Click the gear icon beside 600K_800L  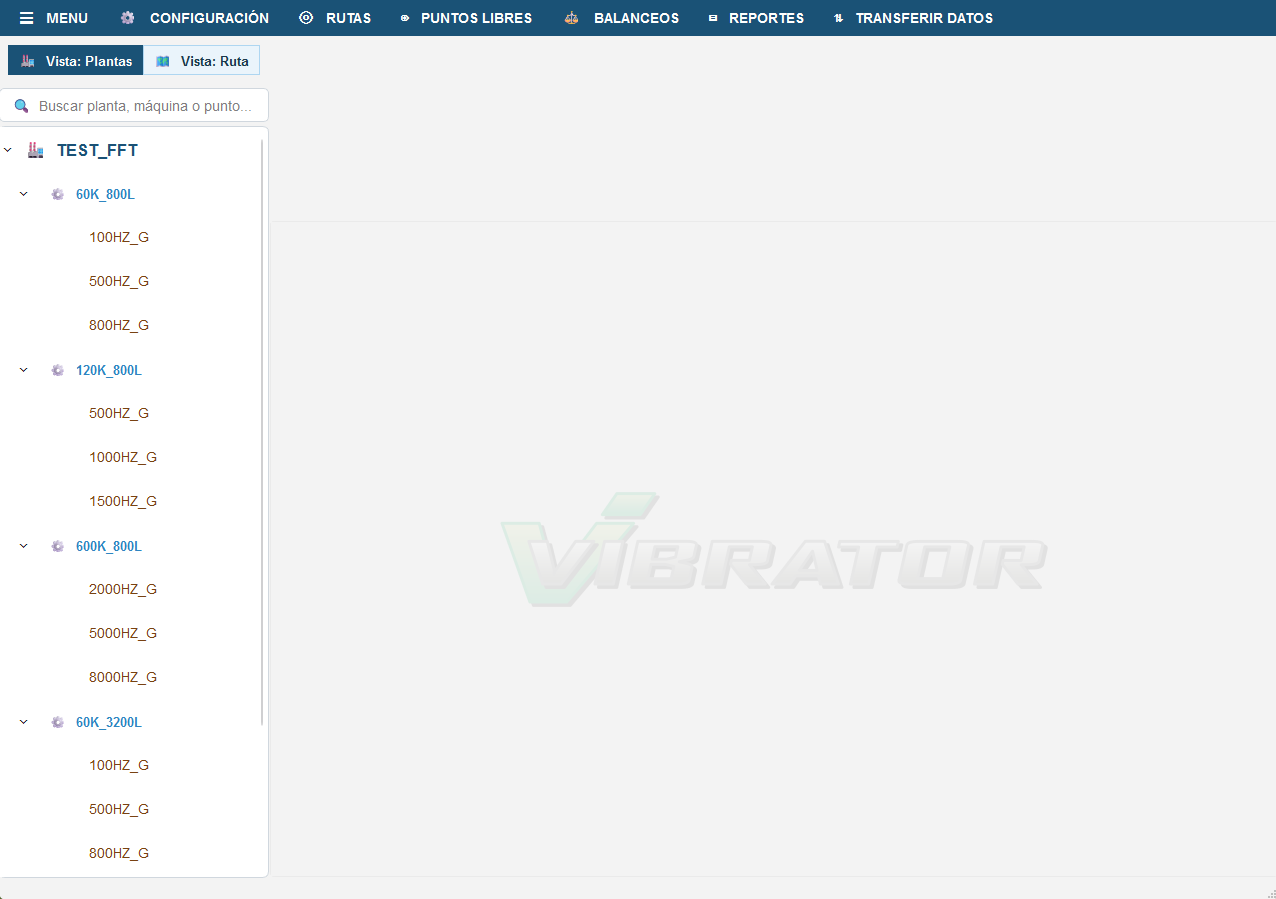click(58, 546)
